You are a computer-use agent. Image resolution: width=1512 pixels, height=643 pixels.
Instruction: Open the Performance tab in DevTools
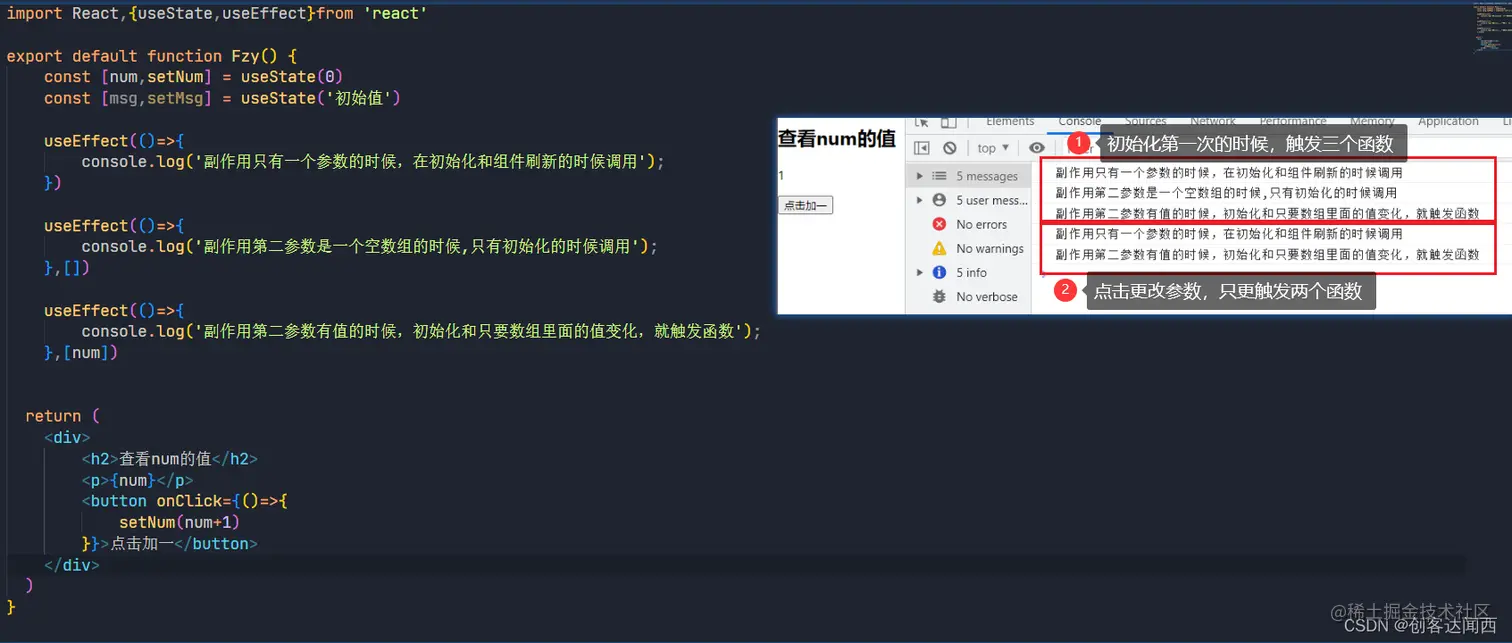1293,121
